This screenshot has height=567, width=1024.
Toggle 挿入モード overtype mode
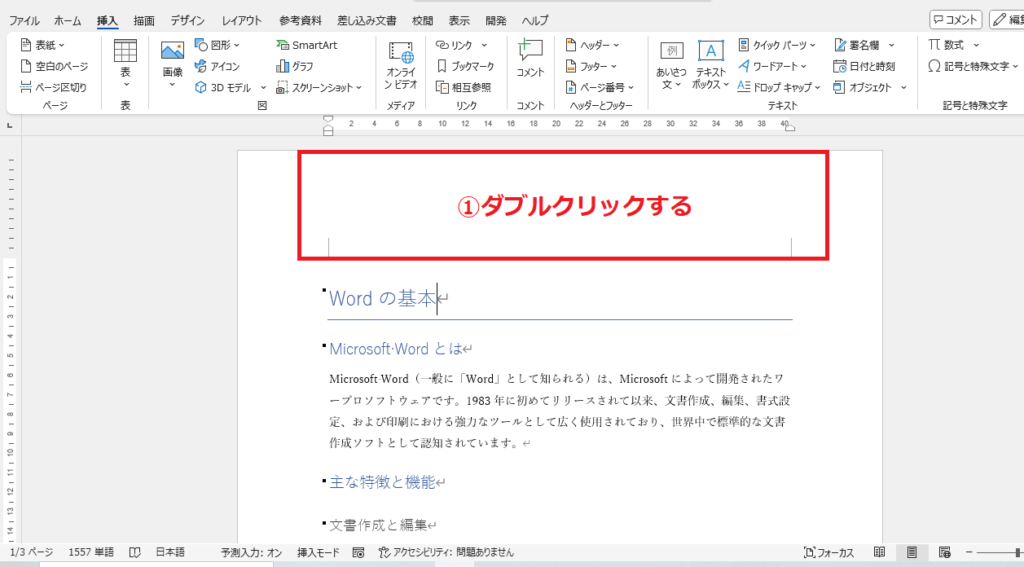(318, 553)
